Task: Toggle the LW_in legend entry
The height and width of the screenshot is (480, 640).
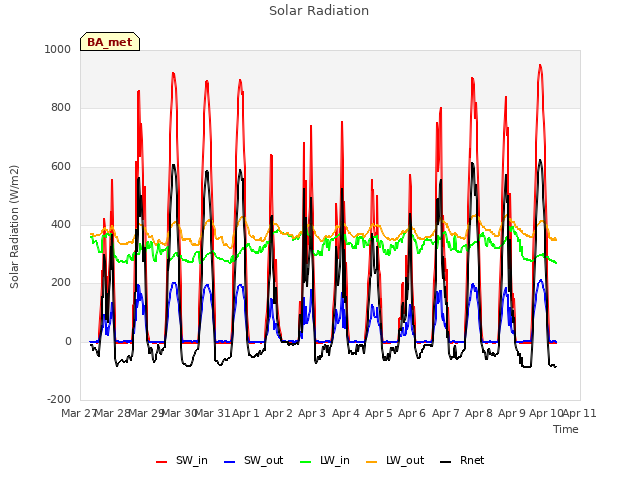Action: (325, 461)
